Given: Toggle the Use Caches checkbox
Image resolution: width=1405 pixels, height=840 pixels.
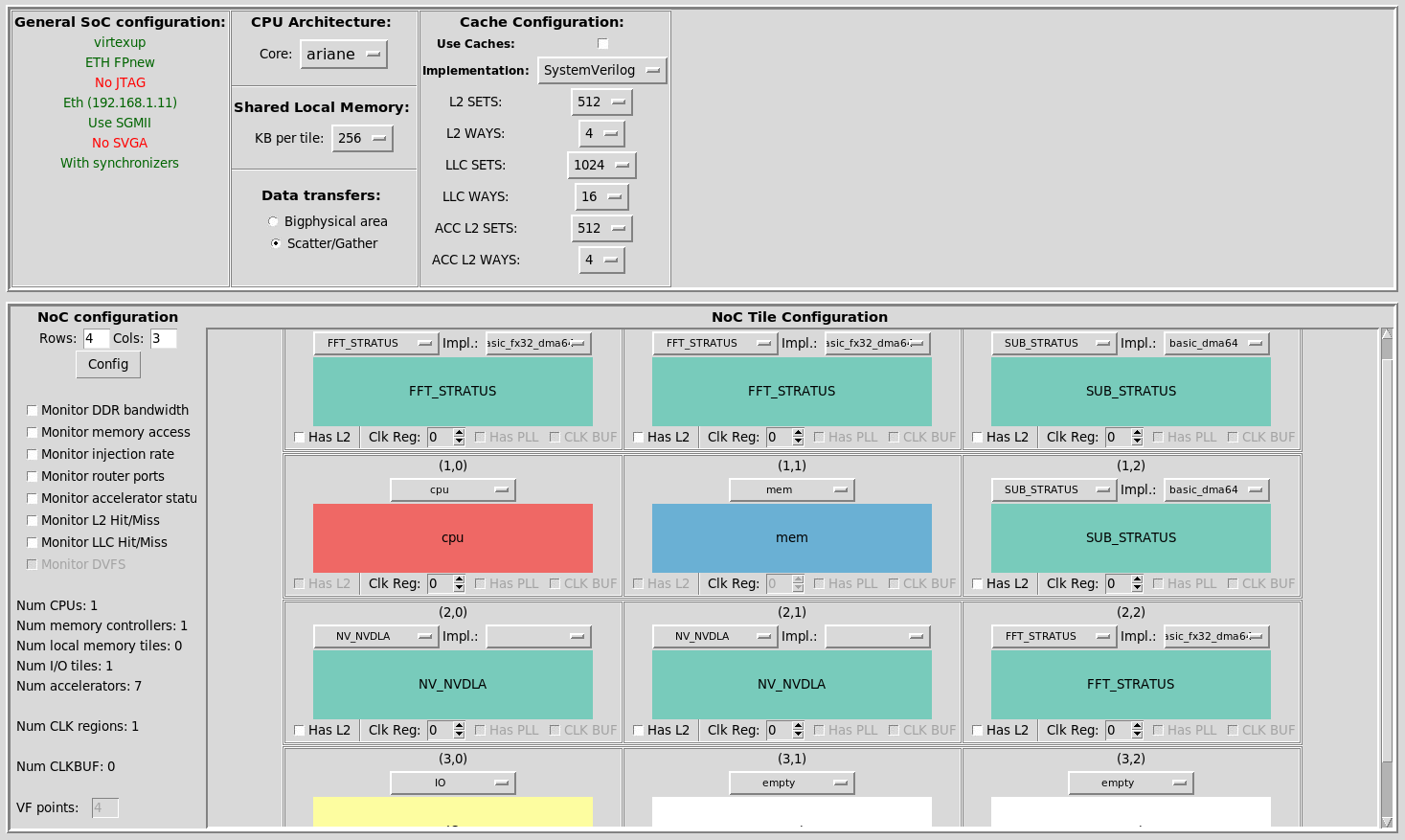Looking at the screenshot, I should click(602, 43).
